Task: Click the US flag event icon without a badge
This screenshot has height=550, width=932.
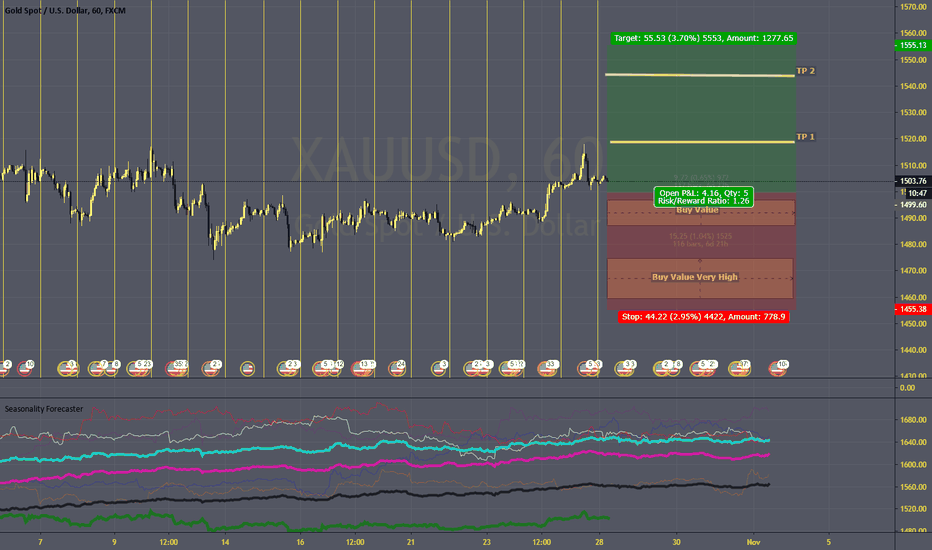Action: coord(248,369)
